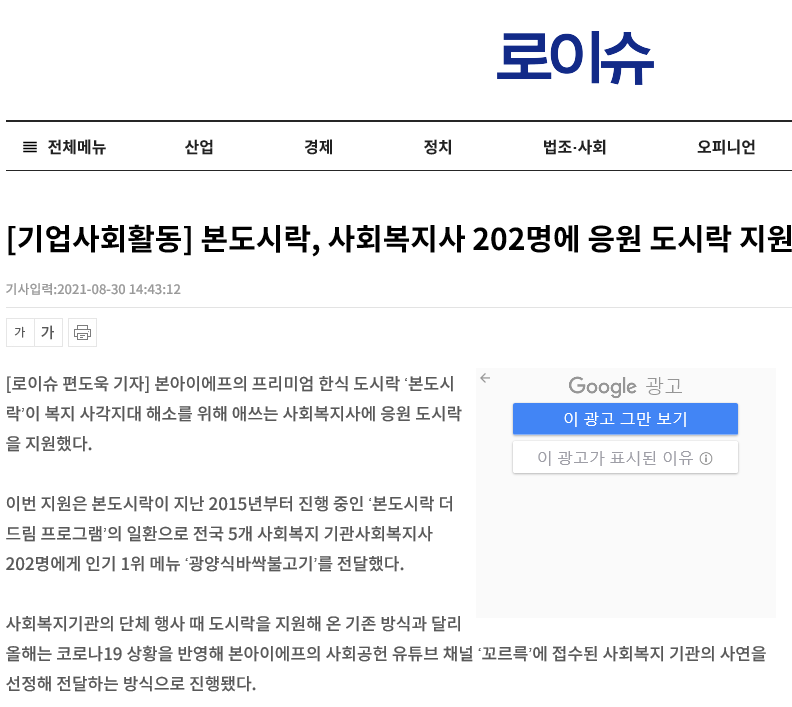Click the 기사입력 timestamp line
This screenshot has width=792, height=707.
(93, 289)
